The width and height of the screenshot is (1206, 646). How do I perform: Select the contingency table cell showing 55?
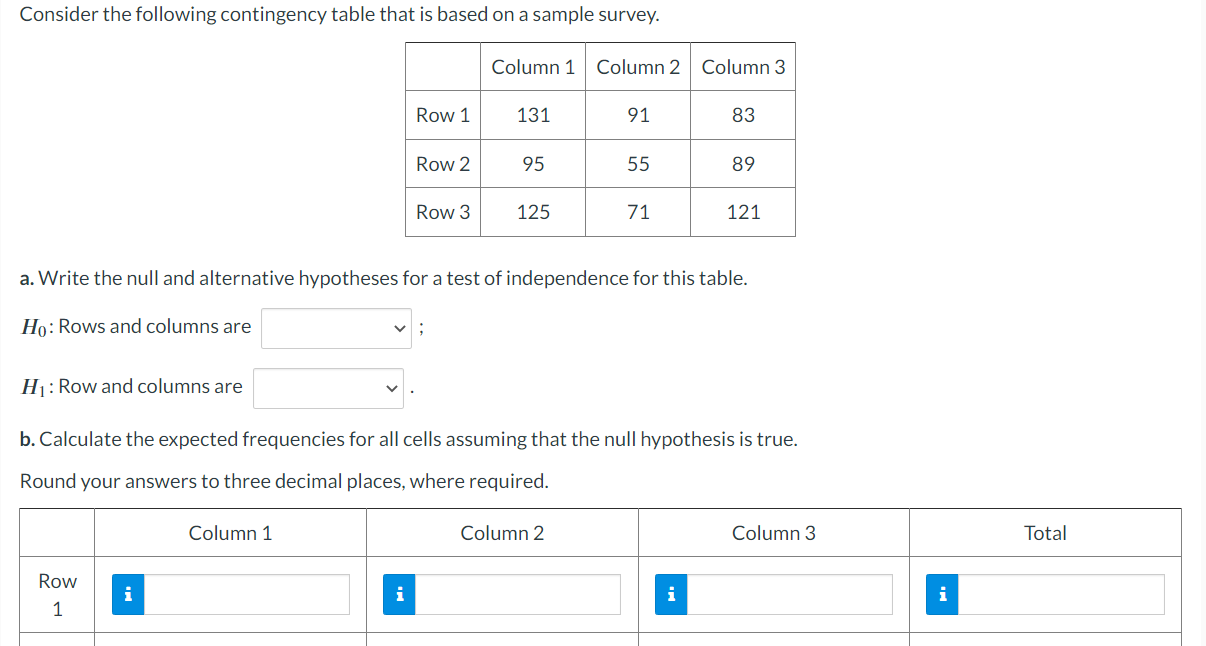[637, 164]
